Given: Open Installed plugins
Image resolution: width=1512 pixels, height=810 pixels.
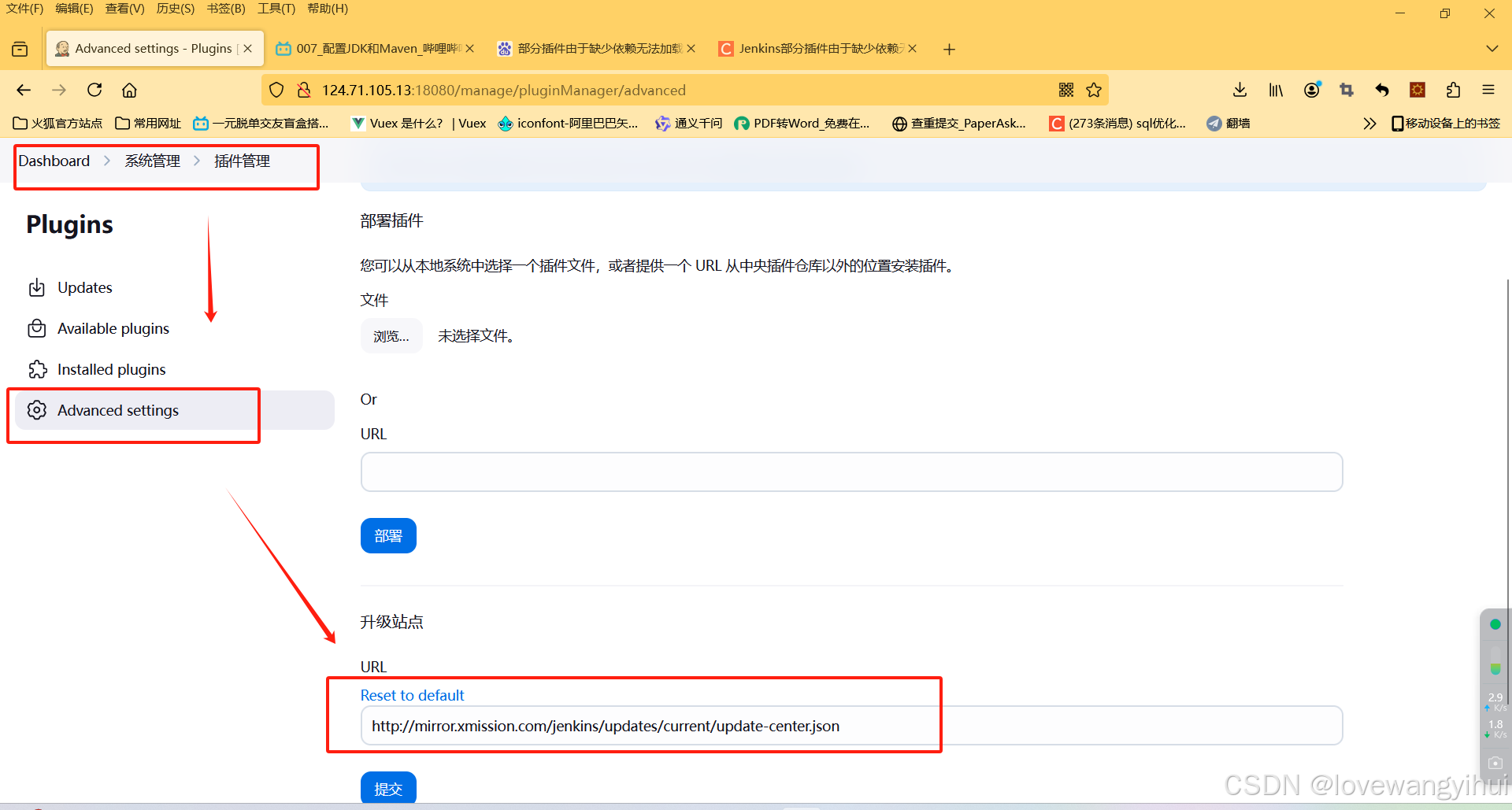Looking at the screenshot, I should click(175, 369).
